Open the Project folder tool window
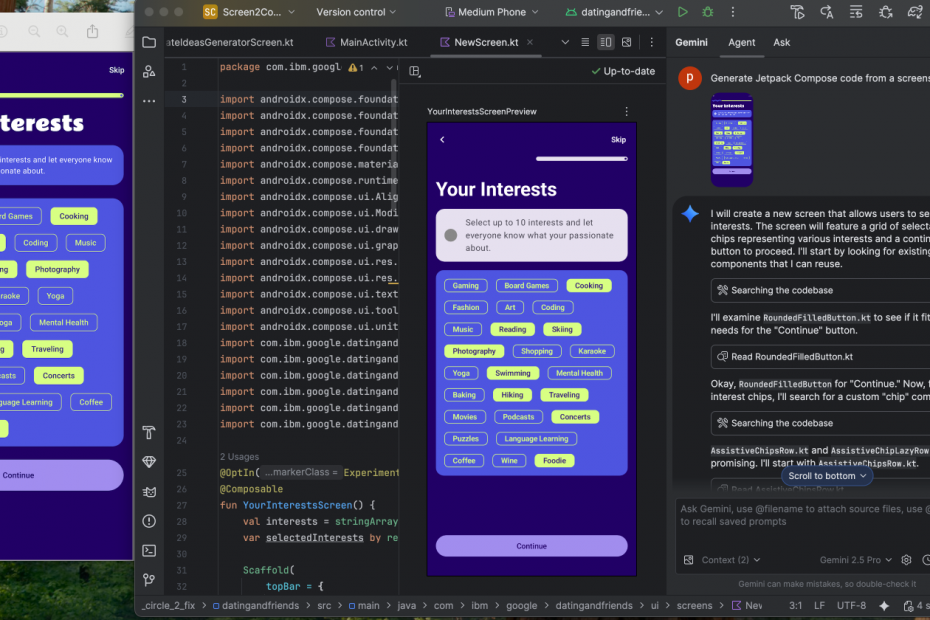 tap(149, 43)
